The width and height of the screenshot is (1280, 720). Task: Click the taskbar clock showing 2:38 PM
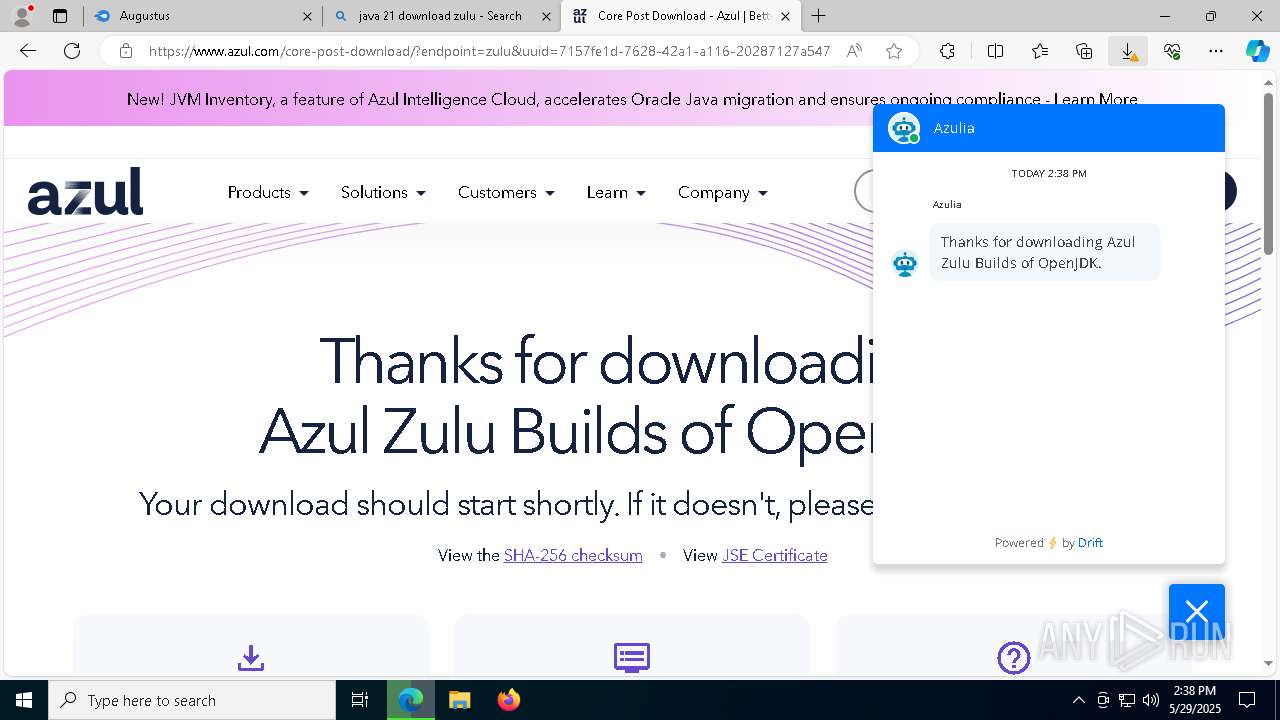coord(1194,700)
